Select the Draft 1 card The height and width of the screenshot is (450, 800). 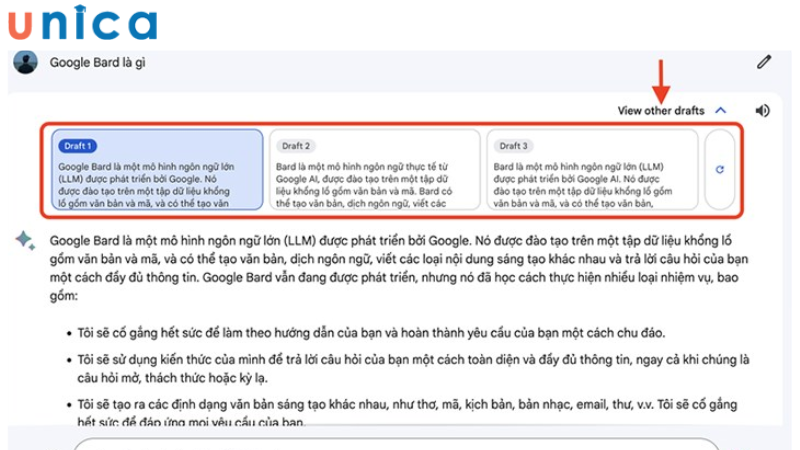click(x=157, y=169)
